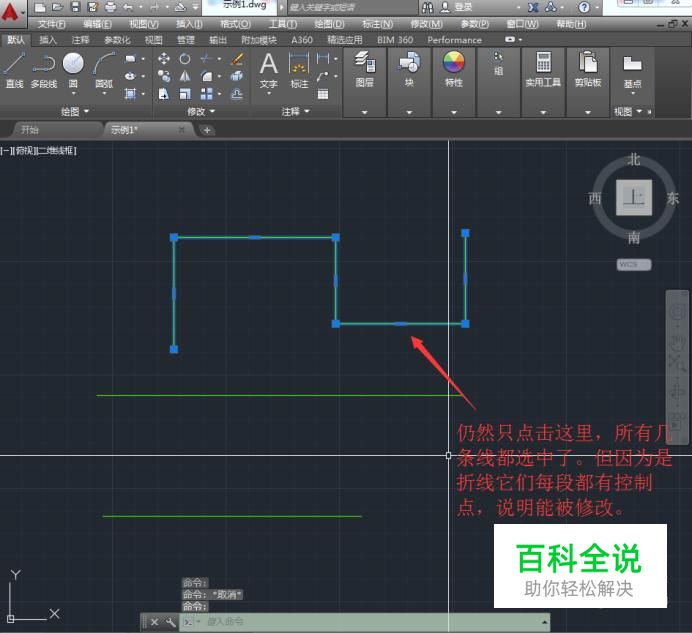Click the Rotate tool icon
Image resolution: width=692 pixels, height=633 pixels.
point(185,58)
